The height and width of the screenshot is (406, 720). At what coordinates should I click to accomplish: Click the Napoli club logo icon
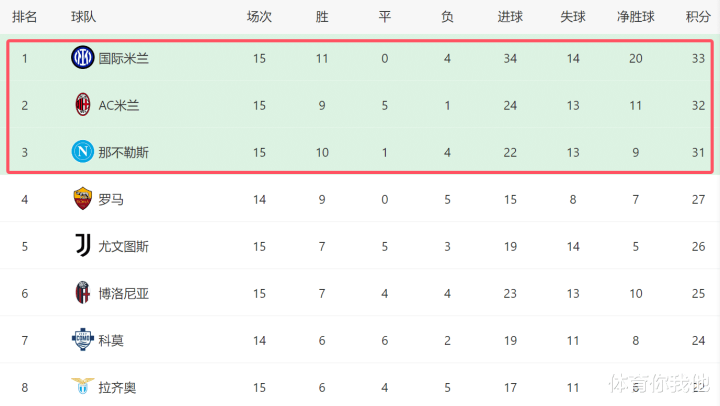(82, 152)
